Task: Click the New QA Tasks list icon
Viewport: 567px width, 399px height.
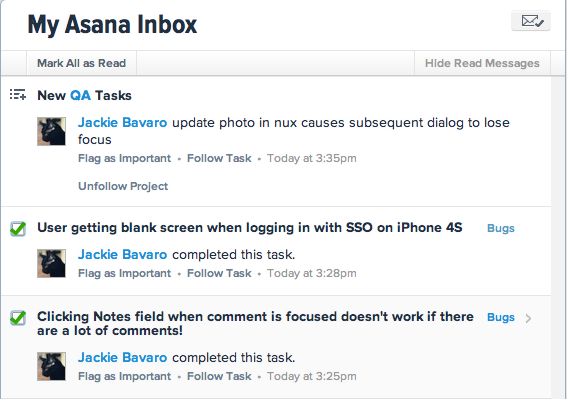Action: click(x=18, y=94)
